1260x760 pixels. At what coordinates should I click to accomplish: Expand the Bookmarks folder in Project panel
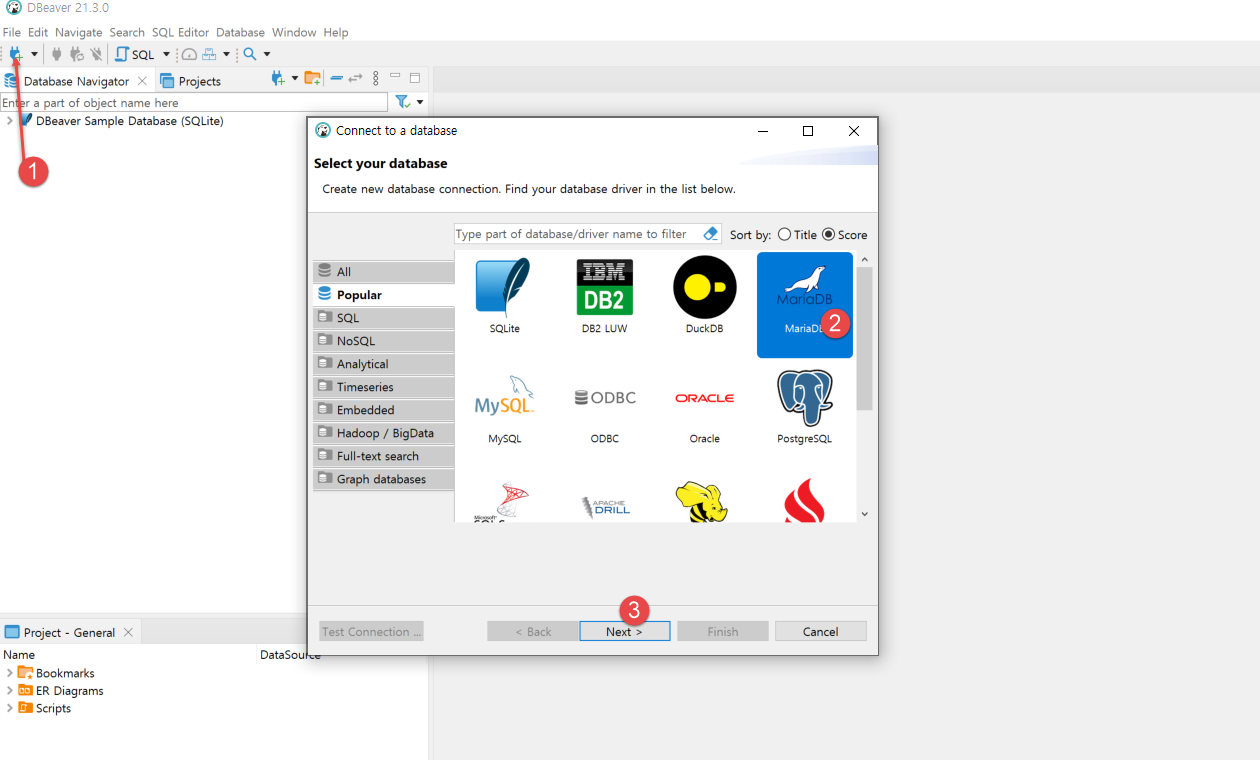click(10, 673)
